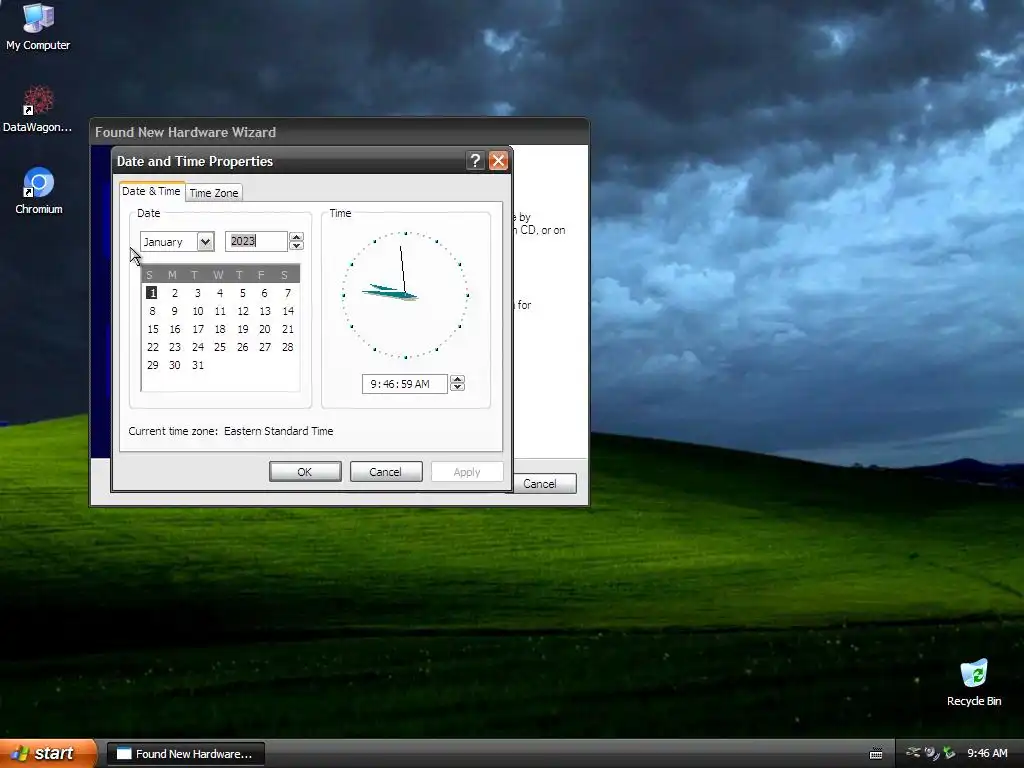Select day 9 in the calendar

coord(174,311)
